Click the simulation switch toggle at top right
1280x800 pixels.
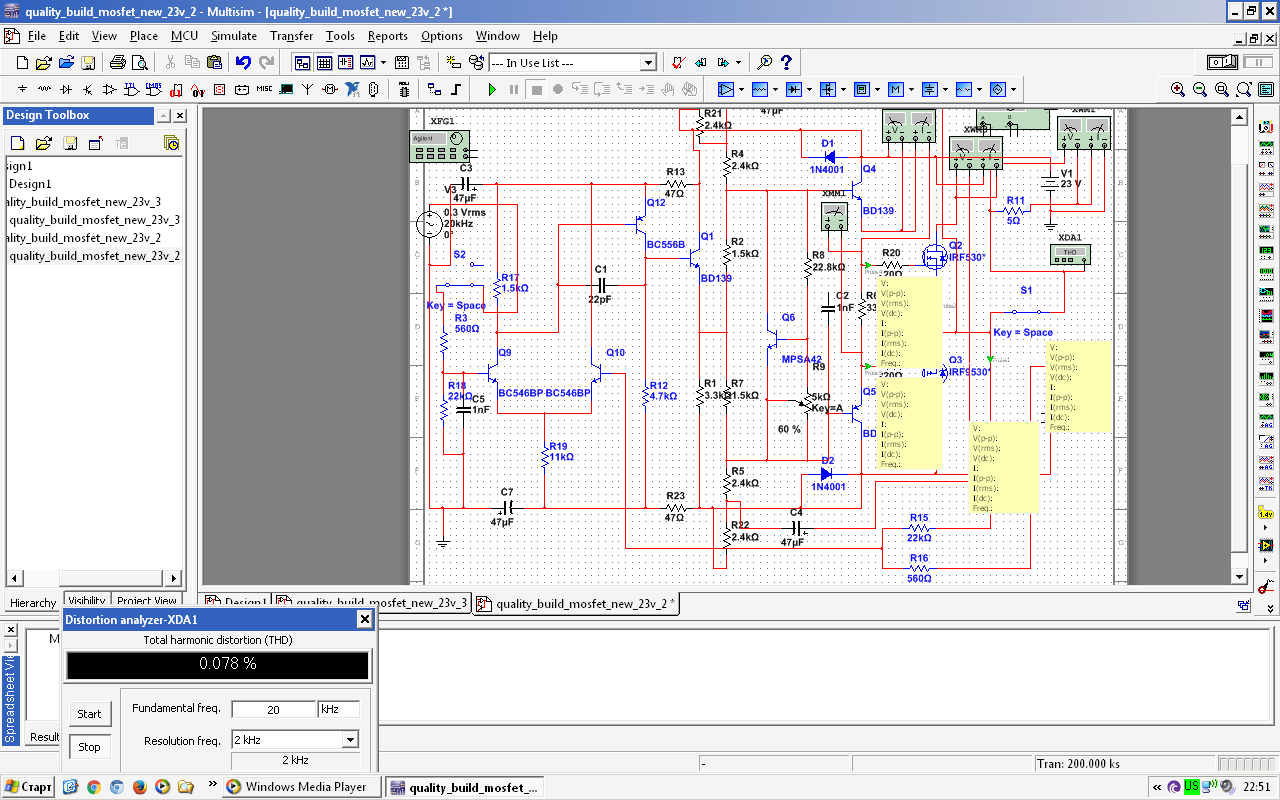(1223, 62)
